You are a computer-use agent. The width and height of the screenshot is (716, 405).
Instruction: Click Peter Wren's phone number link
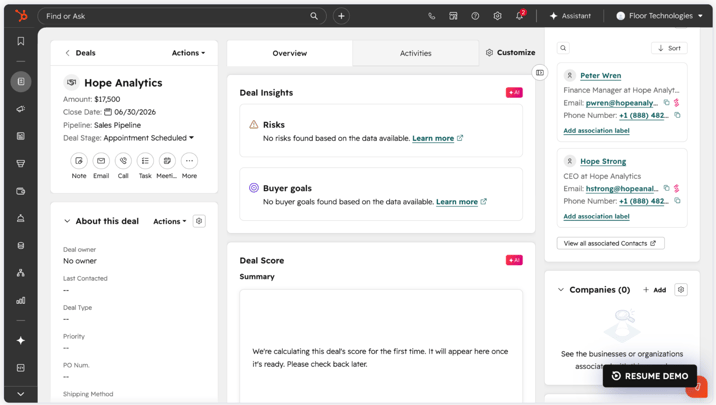[x=644, y=116]
